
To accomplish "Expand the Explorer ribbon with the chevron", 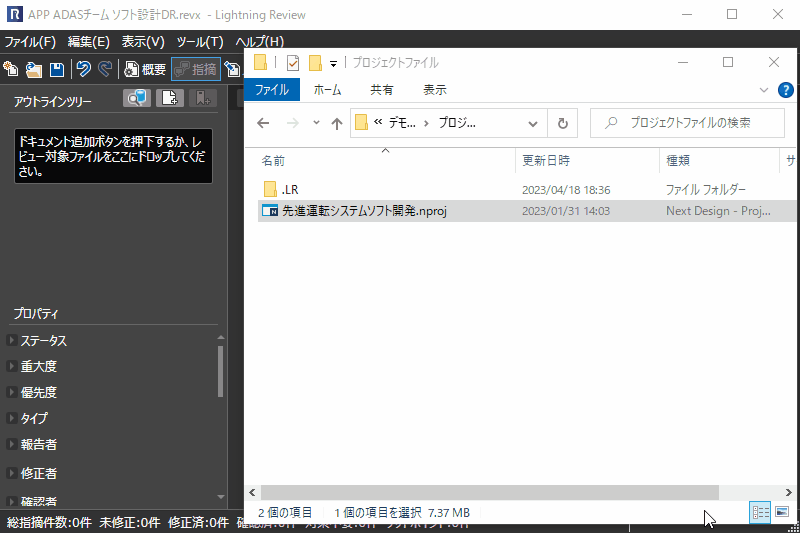I will (x=764, y=90).
